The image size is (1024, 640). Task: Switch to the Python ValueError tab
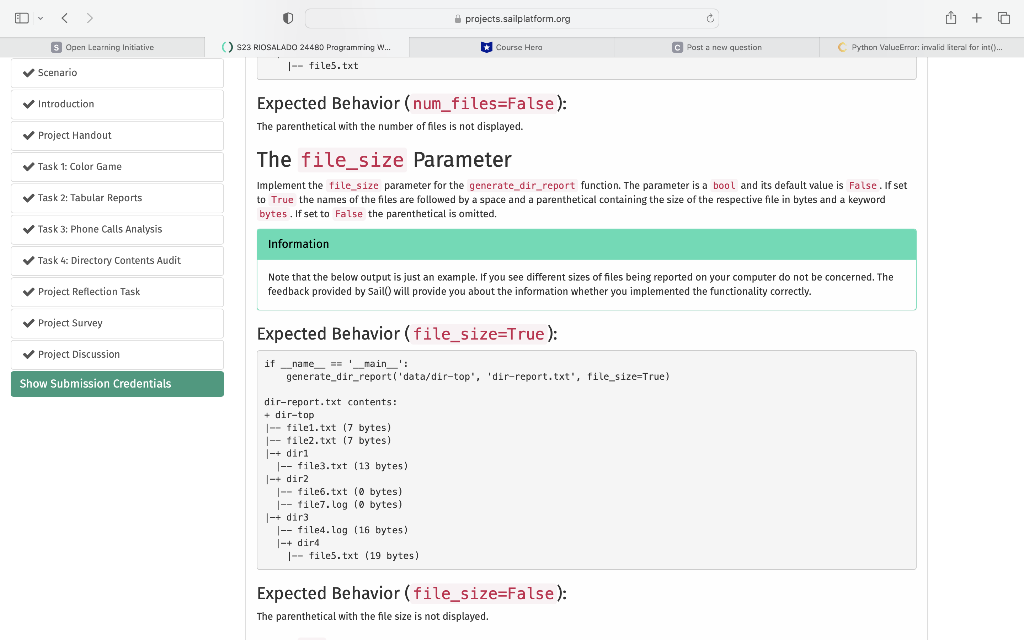point(921,47)
